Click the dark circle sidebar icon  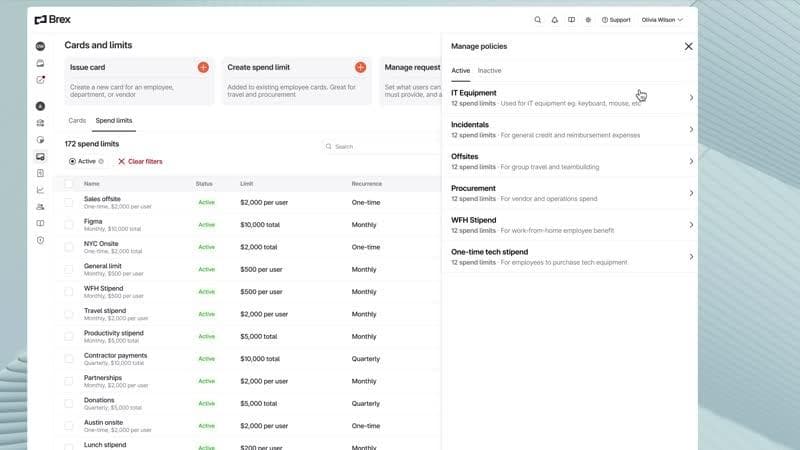40,106
